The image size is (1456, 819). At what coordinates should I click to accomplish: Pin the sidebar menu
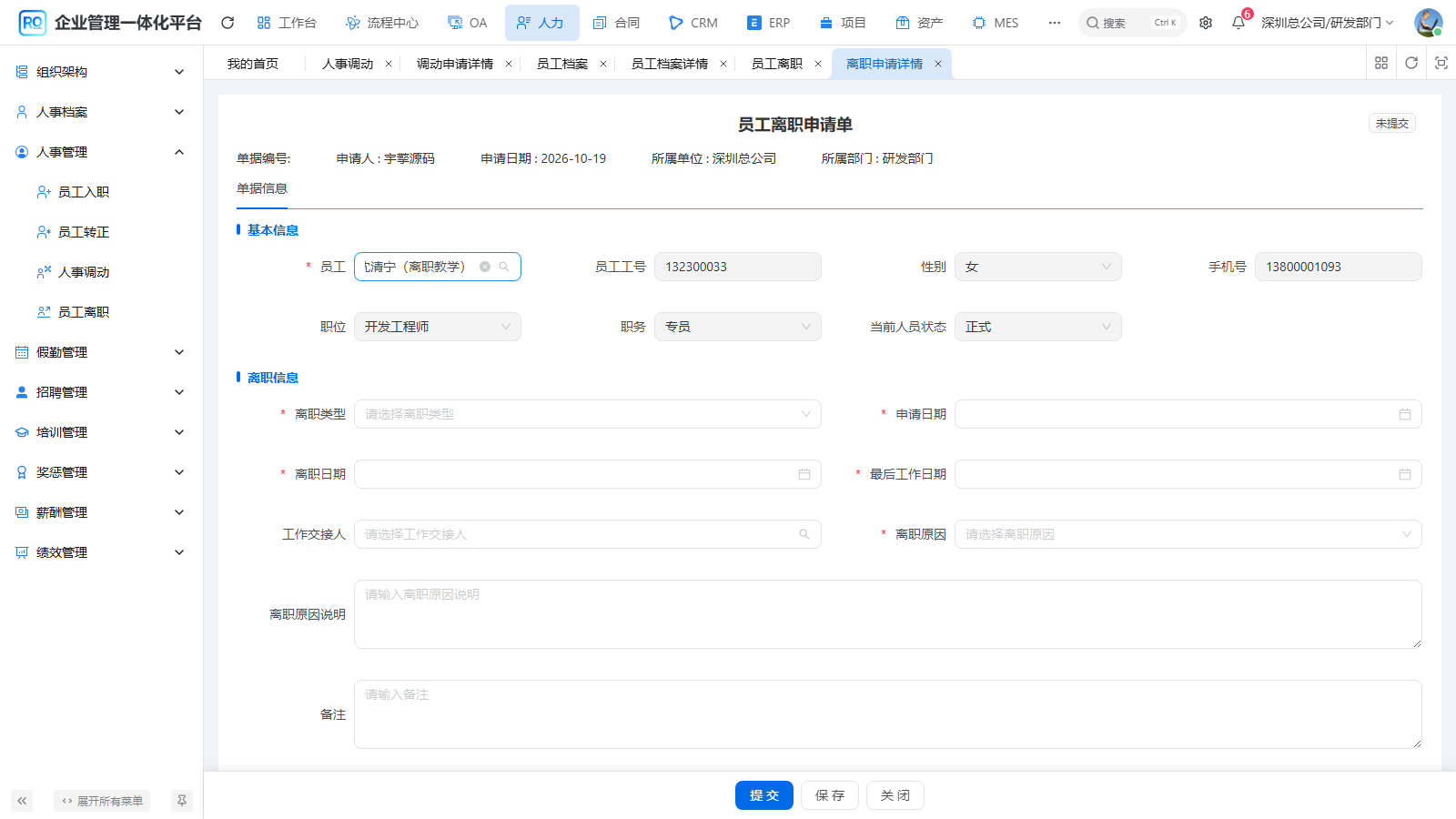[182, 801]
